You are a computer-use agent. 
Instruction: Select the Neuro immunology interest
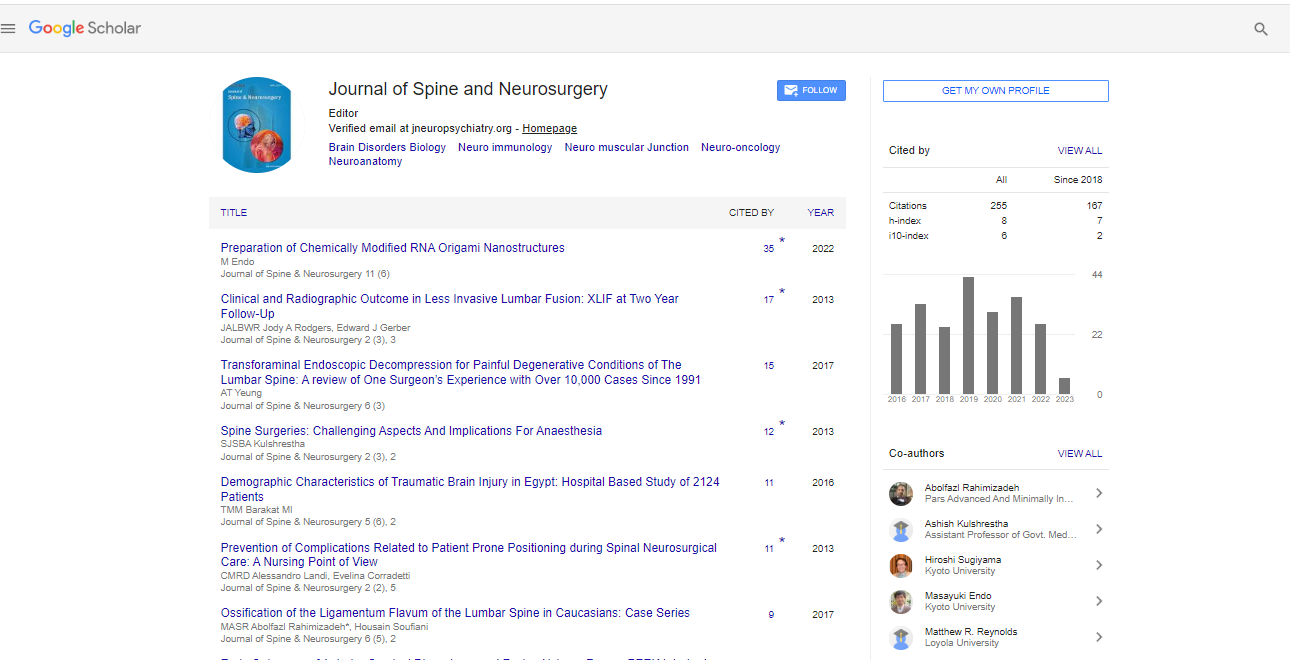505,147
